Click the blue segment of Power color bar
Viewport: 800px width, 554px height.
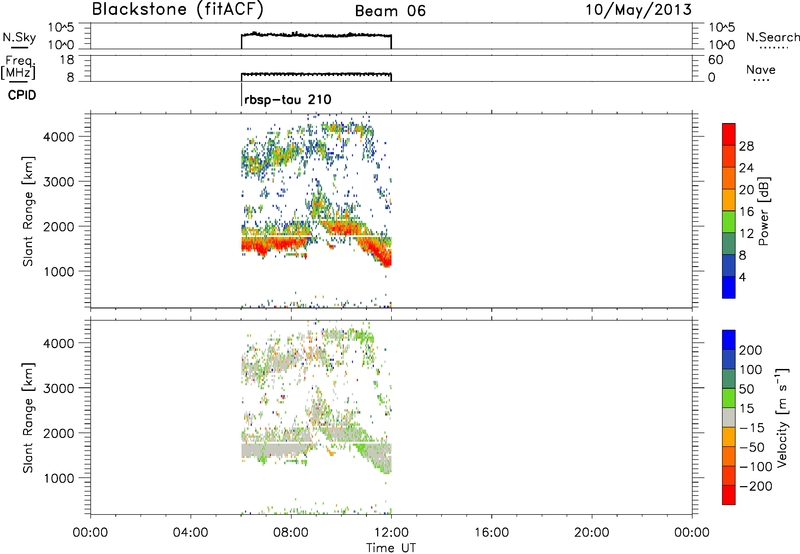pos(729,287)
